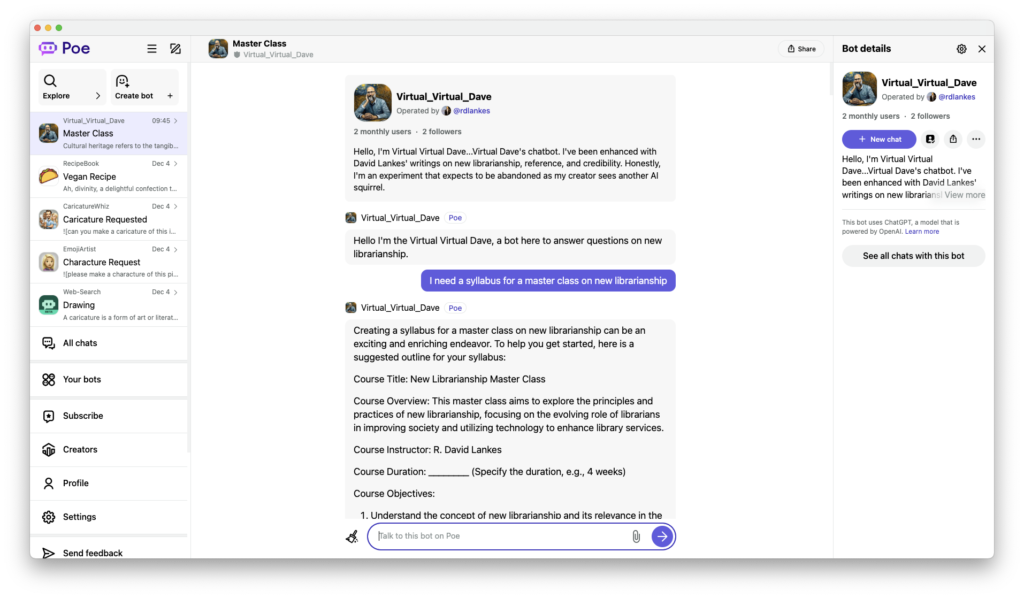Open the more options ellipsis in Bot details
This screenshot has width=1024, height=598.
[x=976, y=139]
